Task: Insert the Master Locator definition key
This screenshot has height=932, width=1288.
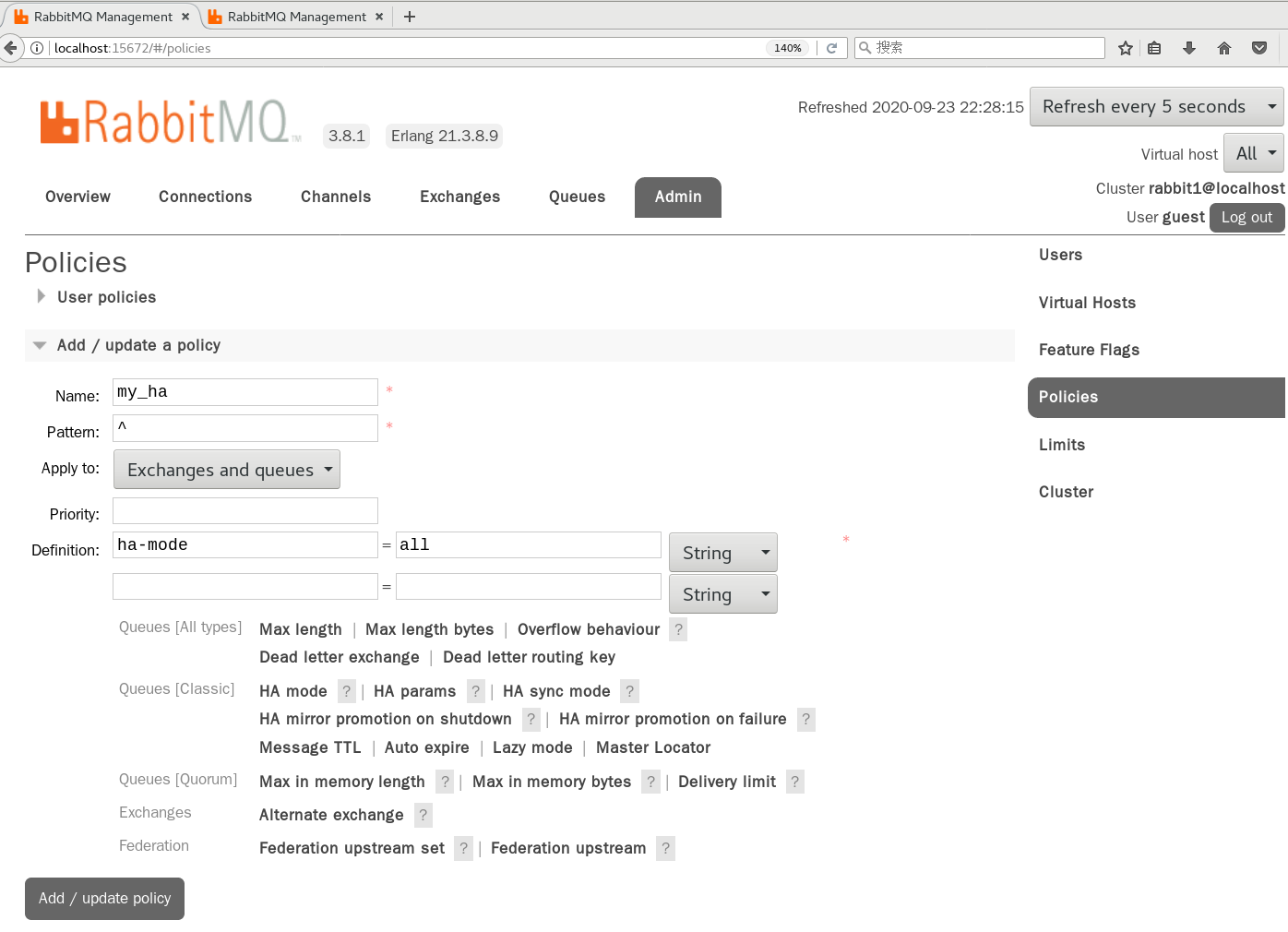Action: click(653, 747)
